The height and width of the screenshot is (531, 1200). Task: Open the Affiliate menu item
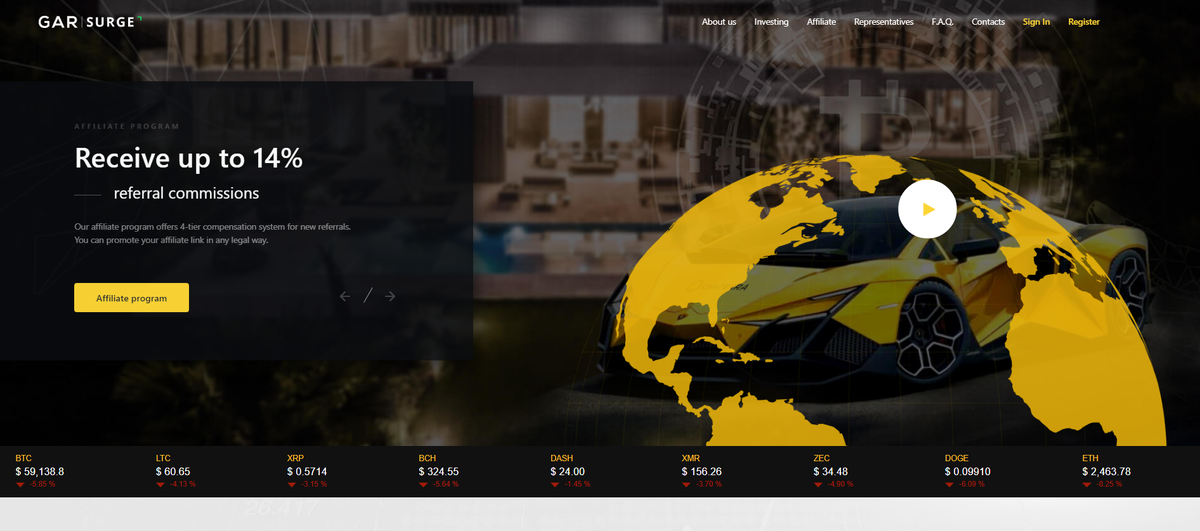821,22
